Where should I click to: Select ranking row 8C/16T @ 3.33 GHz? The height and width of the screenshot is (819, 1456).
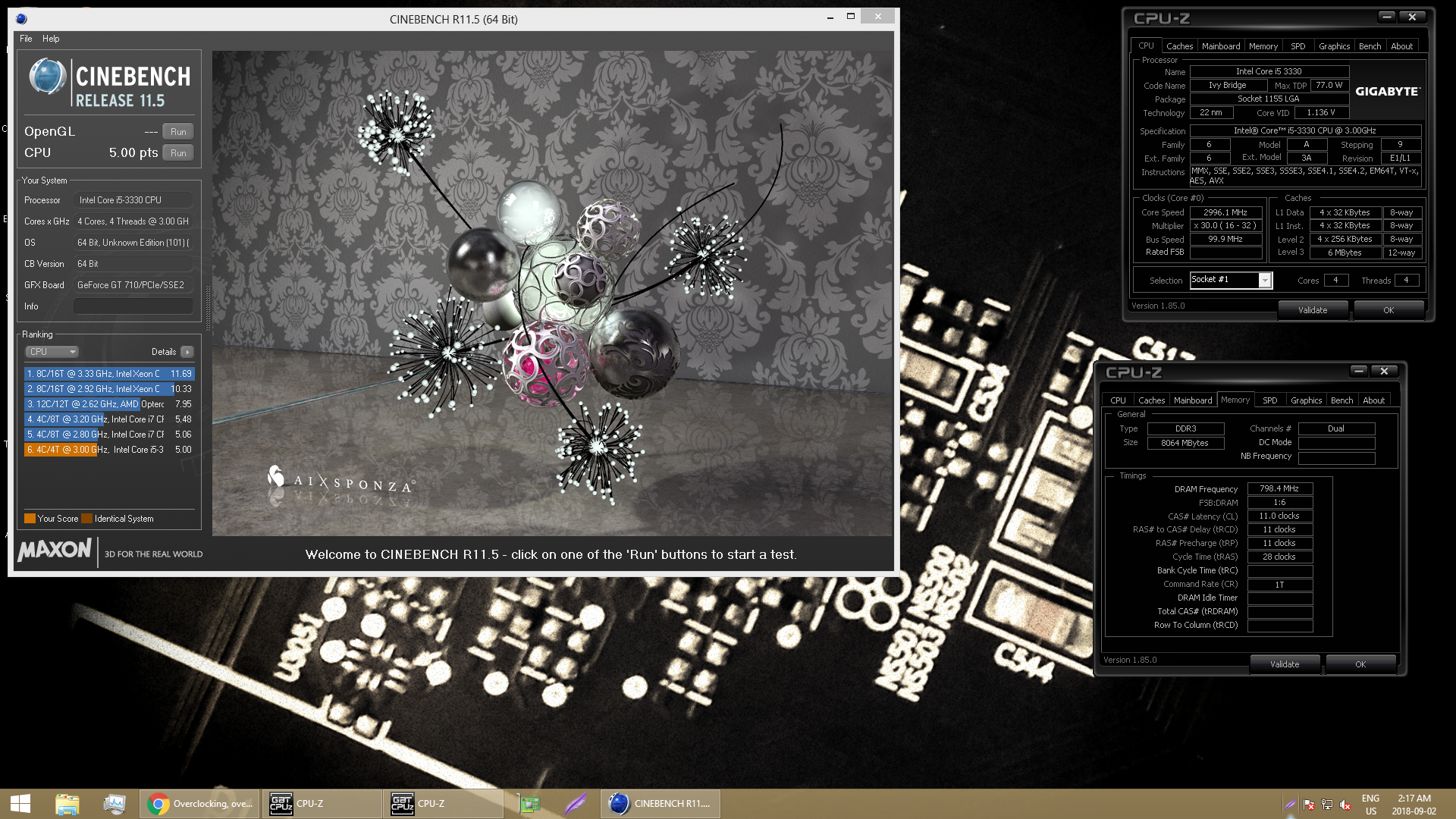[x=109, y=374]
